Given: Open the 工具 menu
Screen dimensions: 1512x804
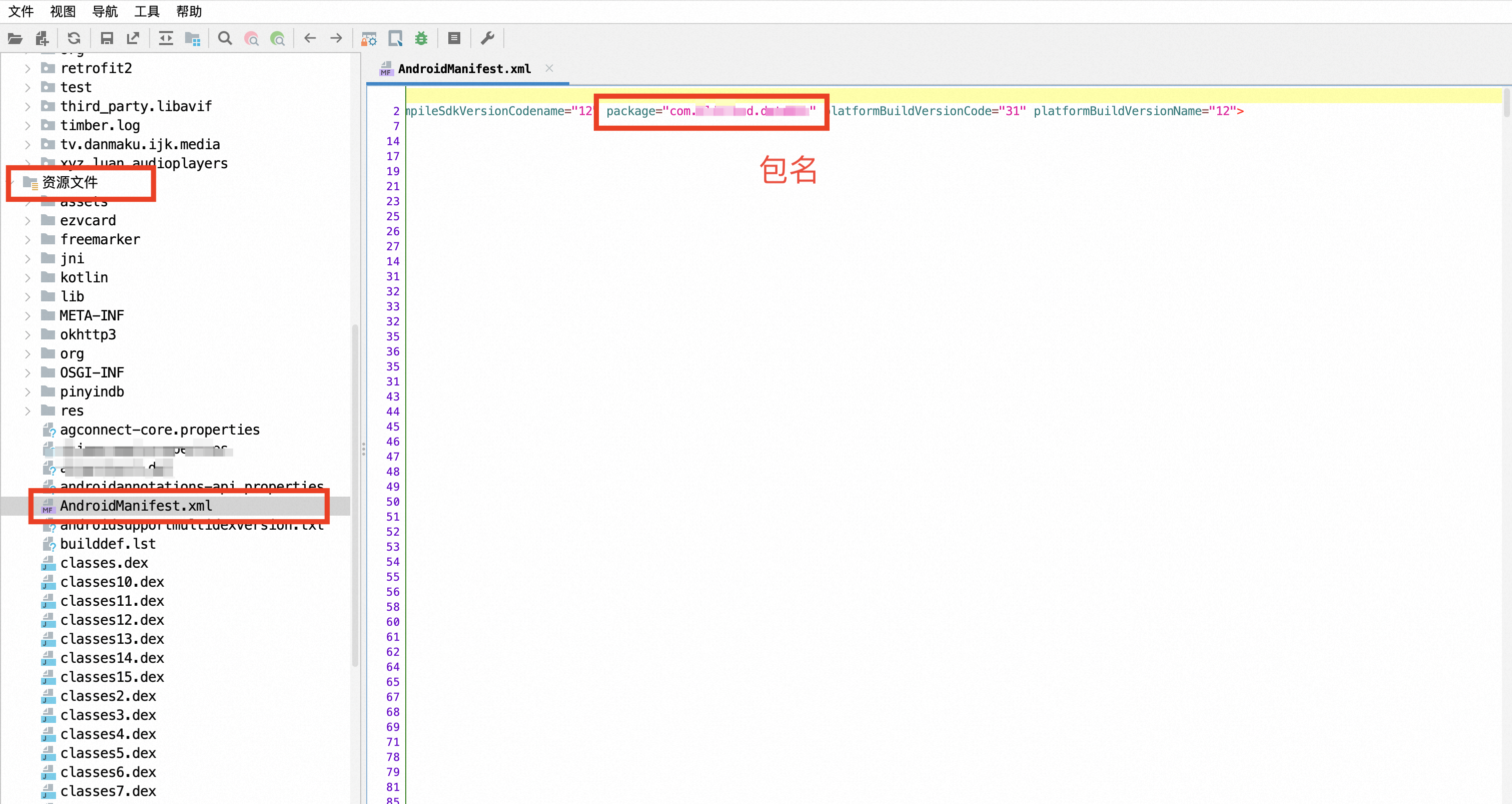Looking at the screenshot, I should (x=147, y=11).
